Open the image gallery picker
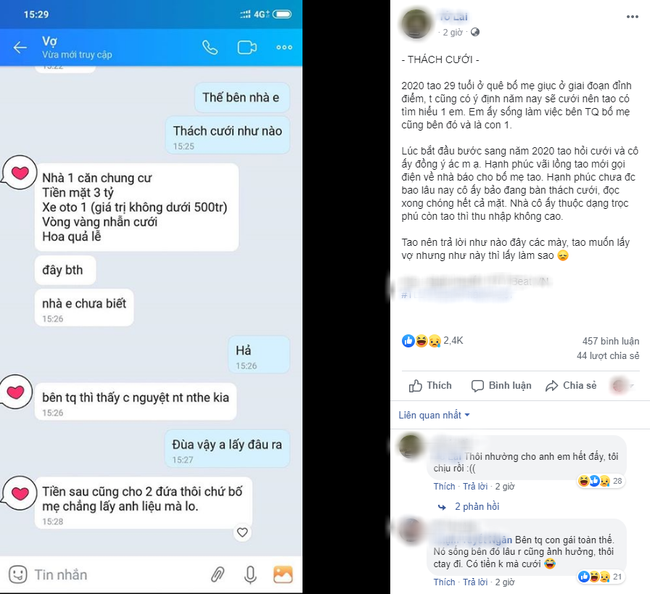This screenshot has height=594, width=650. pos(283,575)
